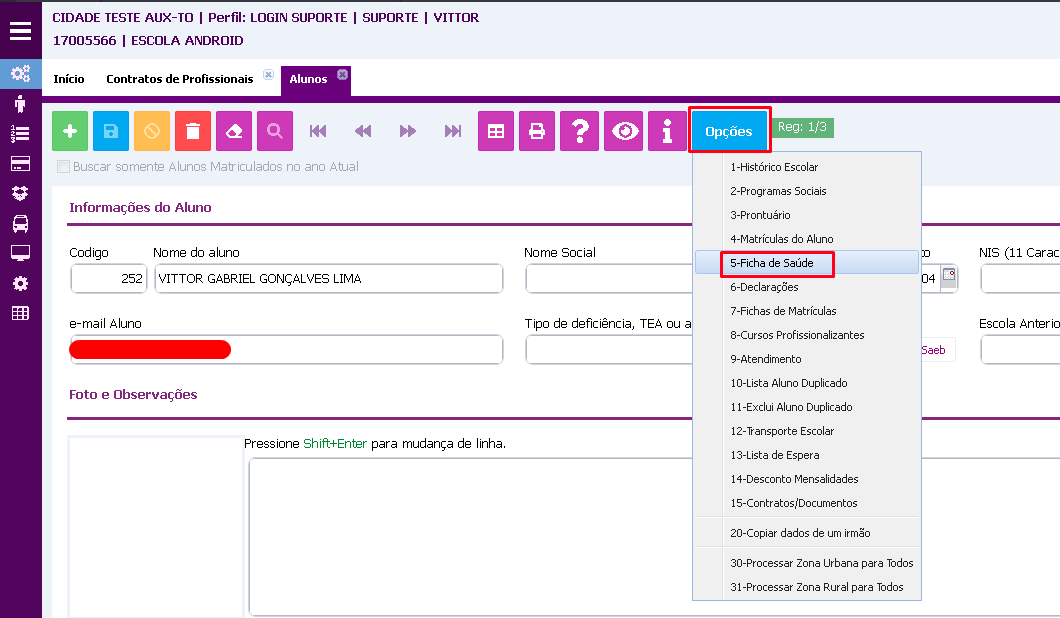The width and height of the screenshot is (1060, 618).
Task: Click the green add new record icon
Action: pyautogui.click(x=70, y=131)
